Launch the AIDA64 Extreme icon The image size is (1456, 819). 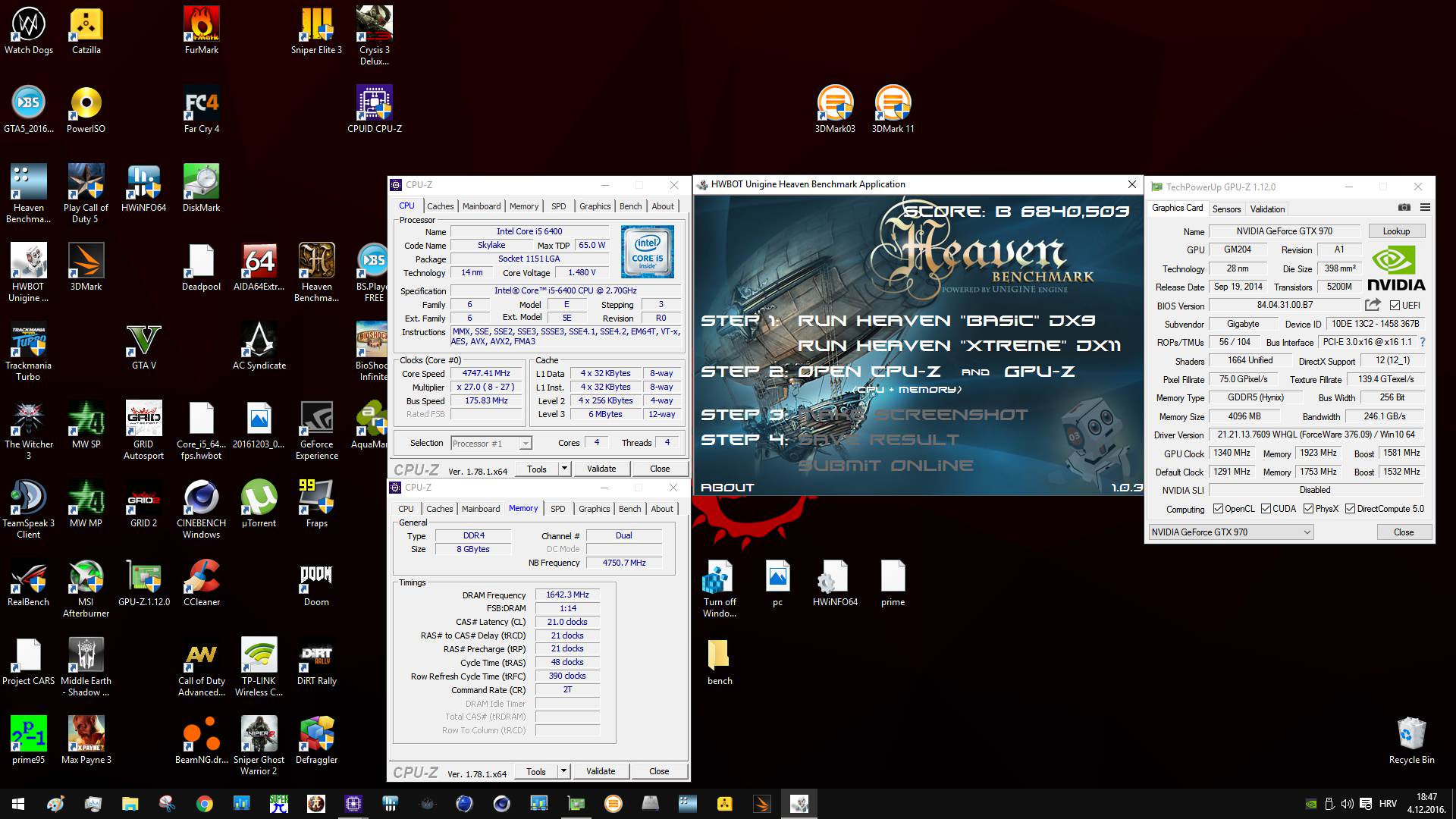(x=259, y=267)
